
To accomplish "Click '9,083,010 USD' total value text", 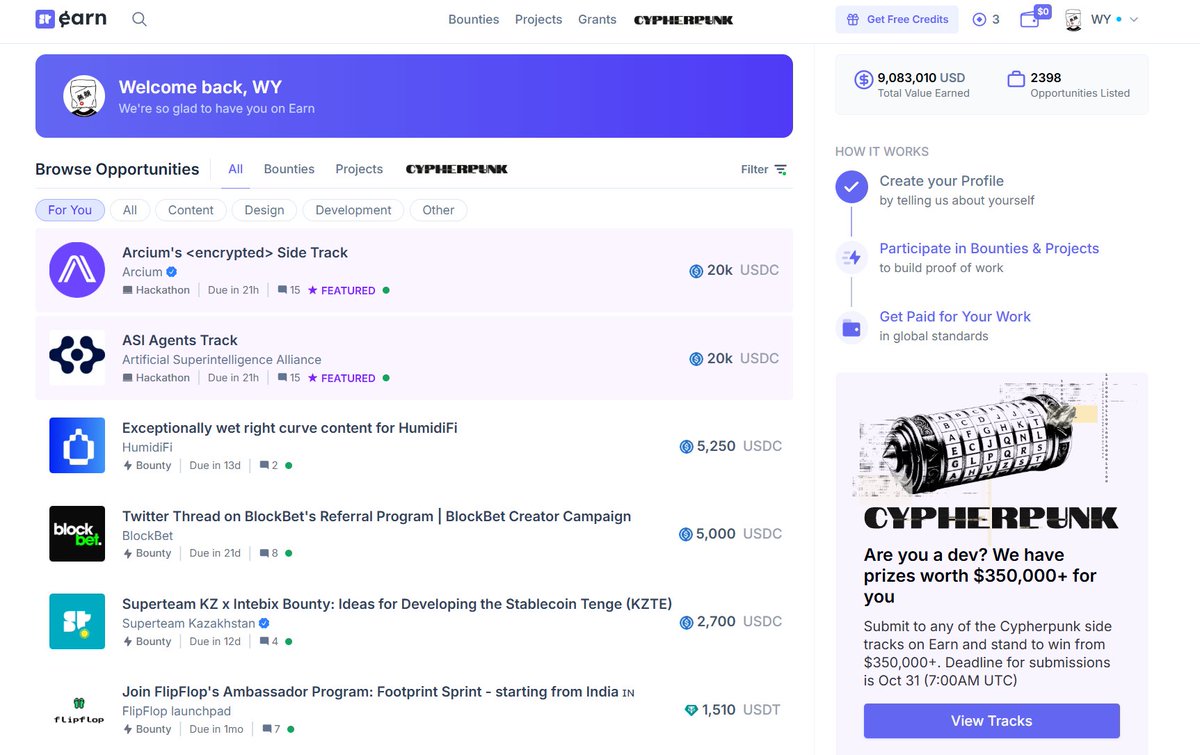I will tap(921, 77).
